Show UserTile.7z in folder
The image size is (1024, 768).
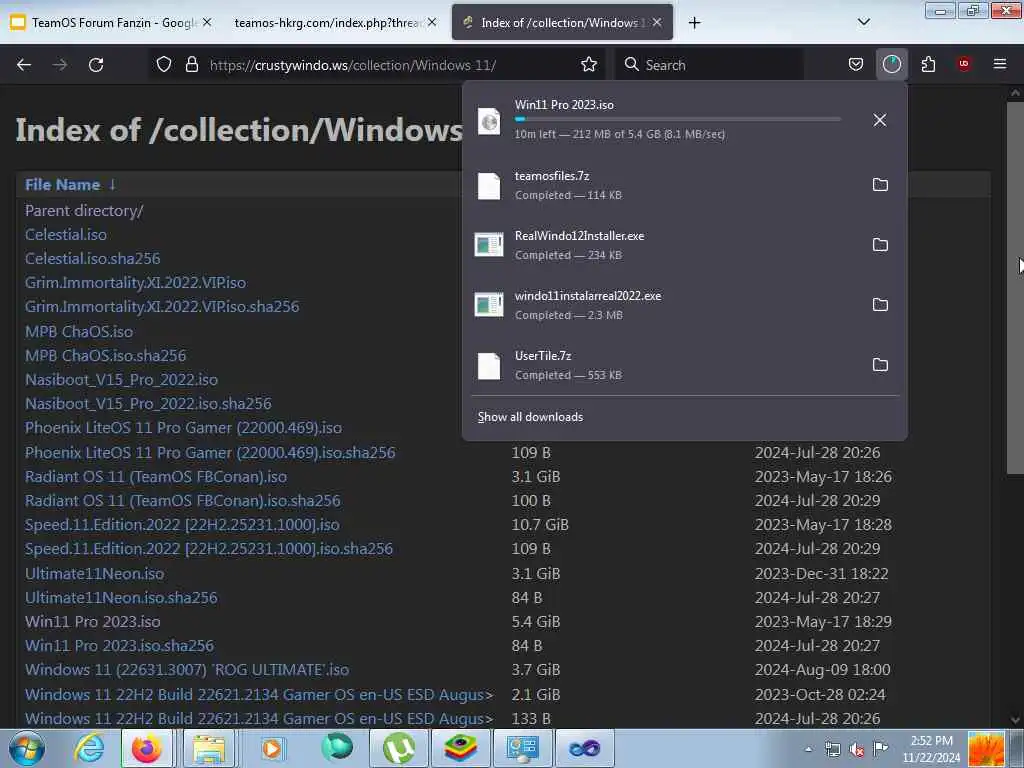[x=880, y=365]
